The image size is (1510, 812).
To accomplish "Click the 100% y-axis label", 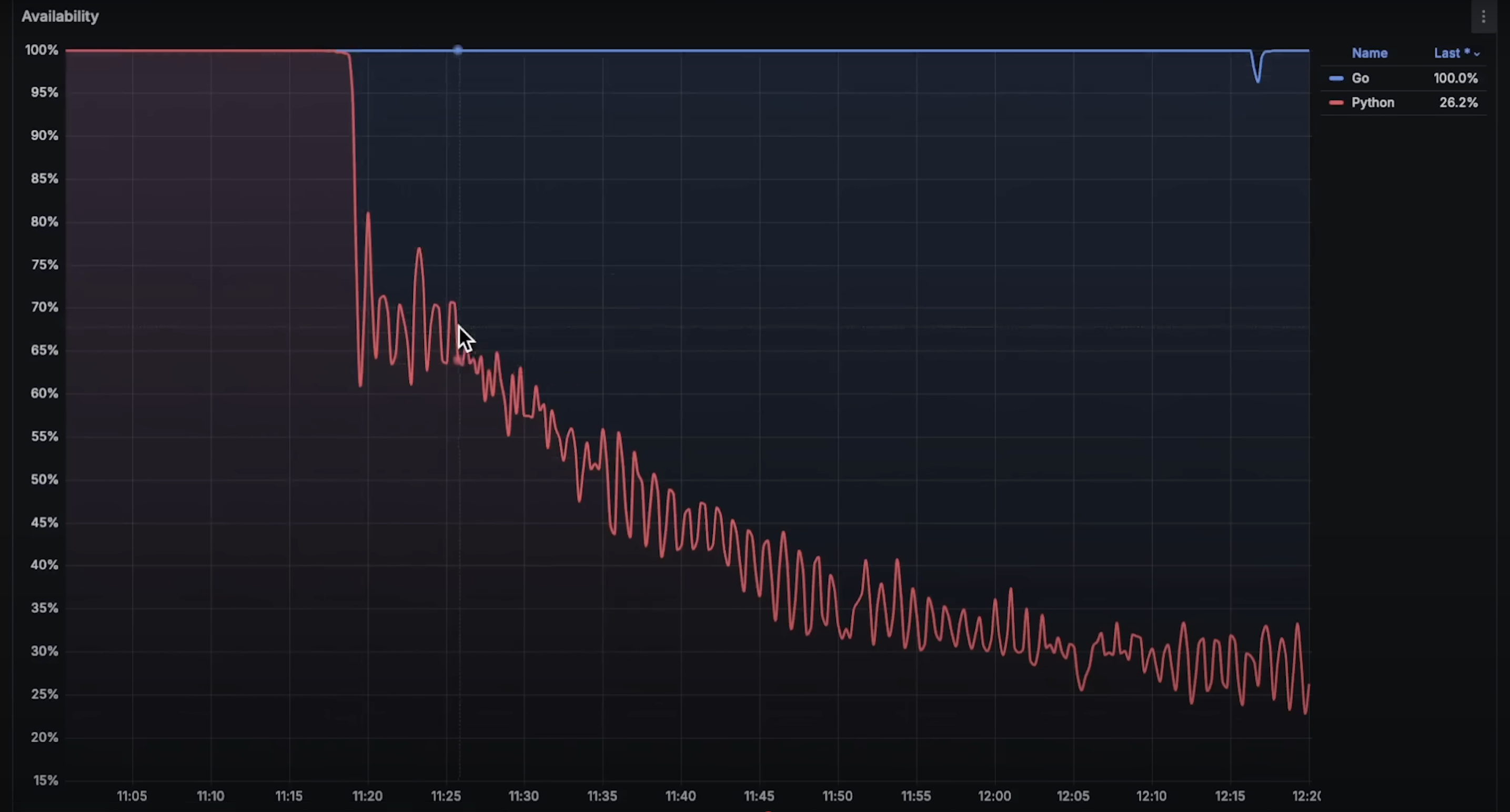I will coord(42,50).
